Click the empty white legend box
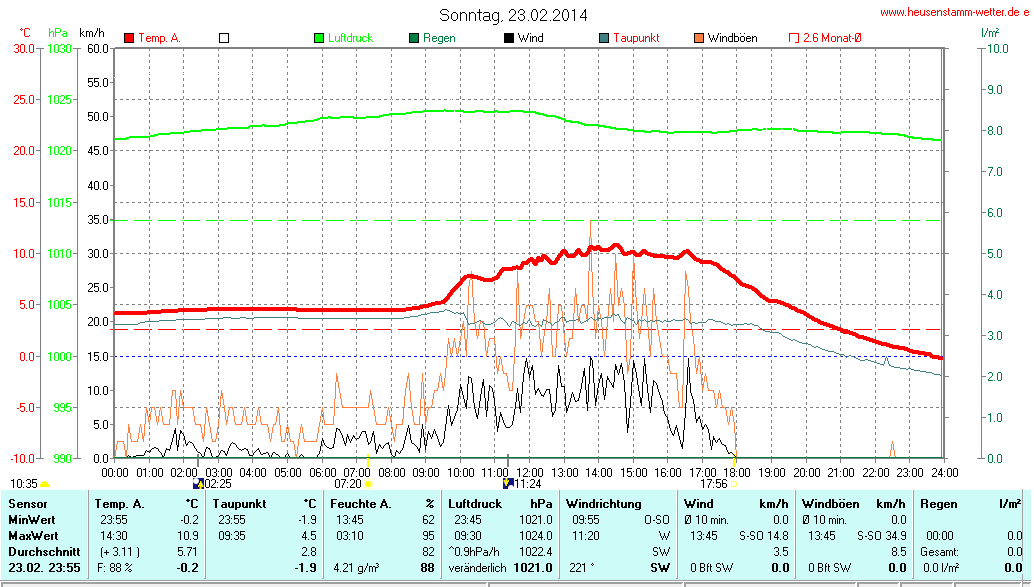This screenshot has height=587, width=1034. point(224,38)
